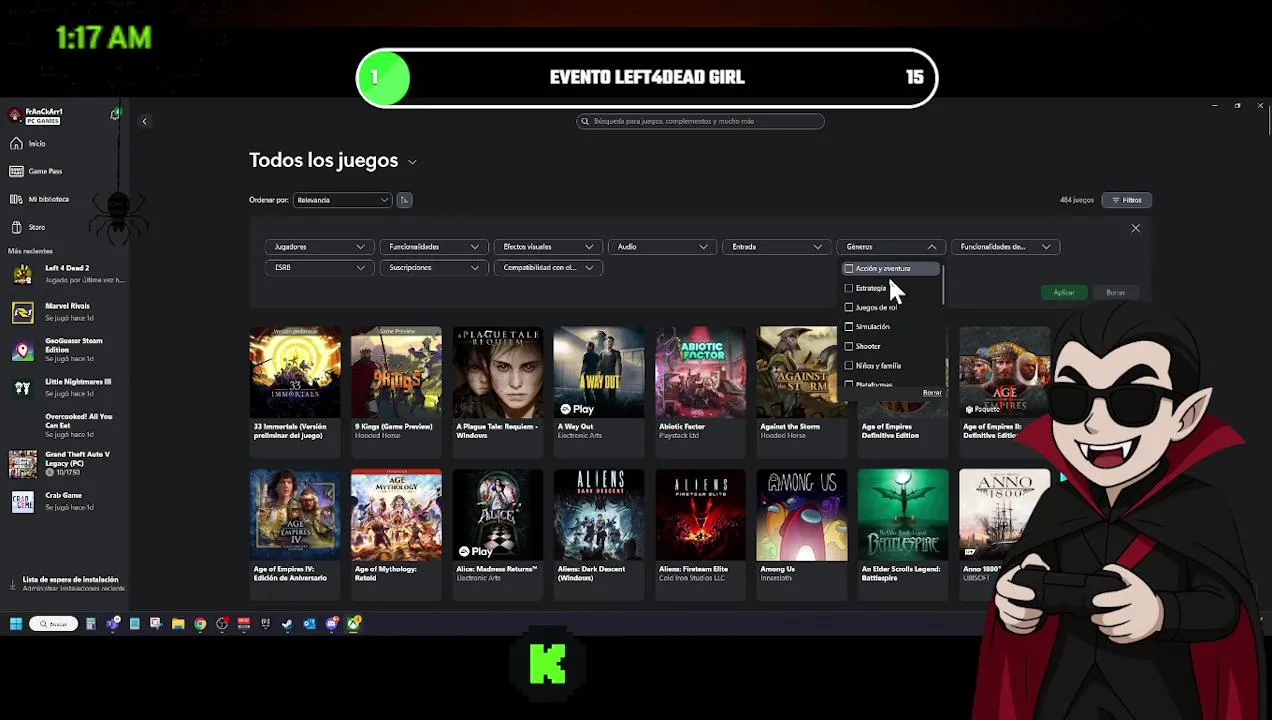Click FrAnCkArr1 profile avatar
Viewport: 1272px width, 720px height.
pos(14,115)
